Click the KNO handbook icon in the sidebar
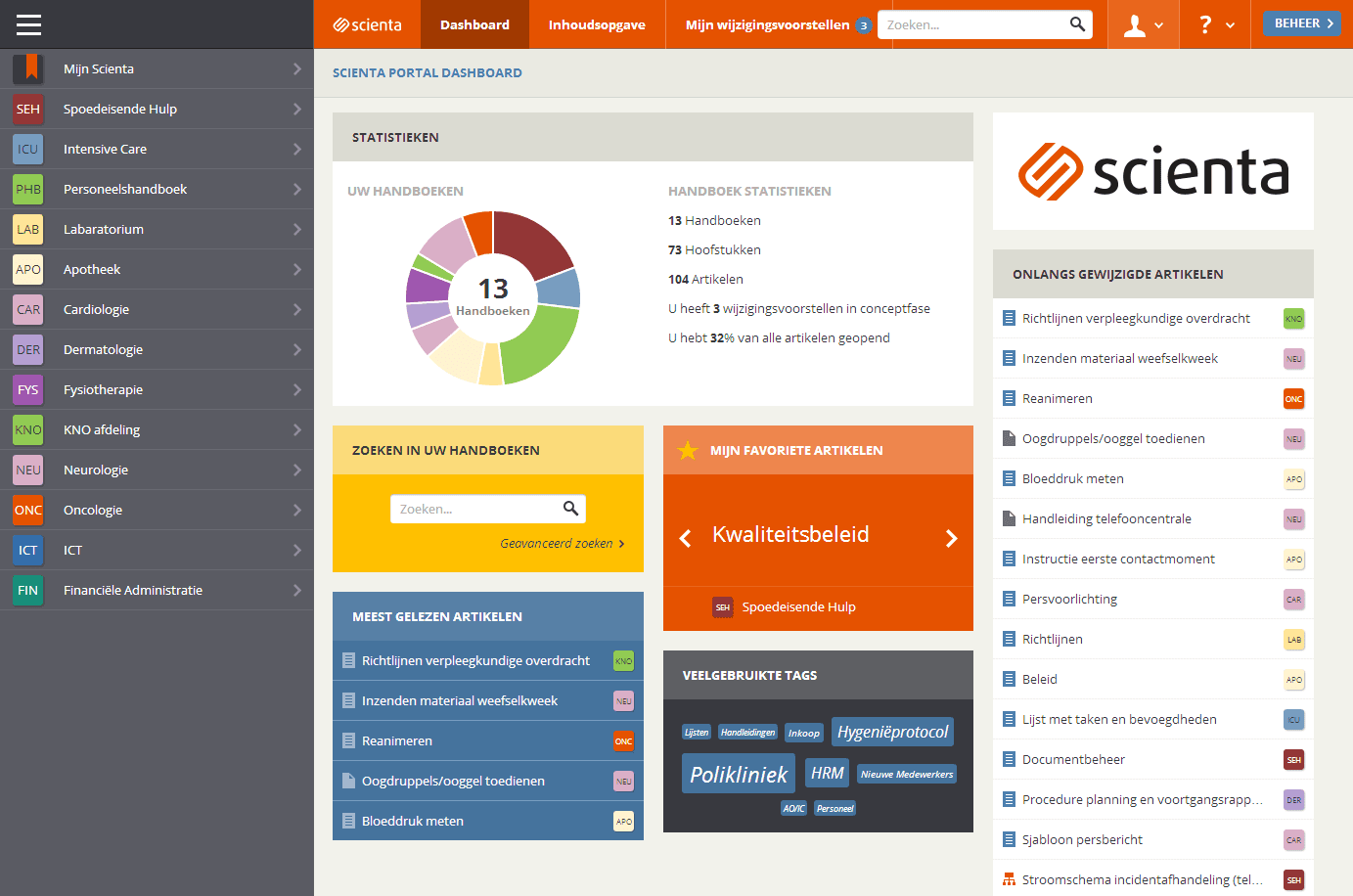The image size is (1353, 896). [28, 429]
